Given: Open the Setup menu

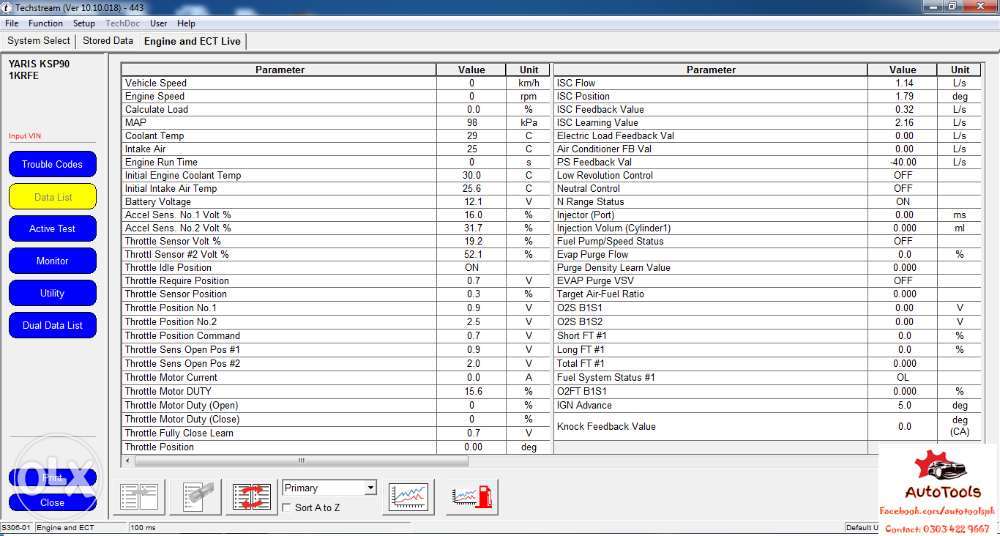Looking at the screenshot, I should pyautogui.click(x=84, y=24).
